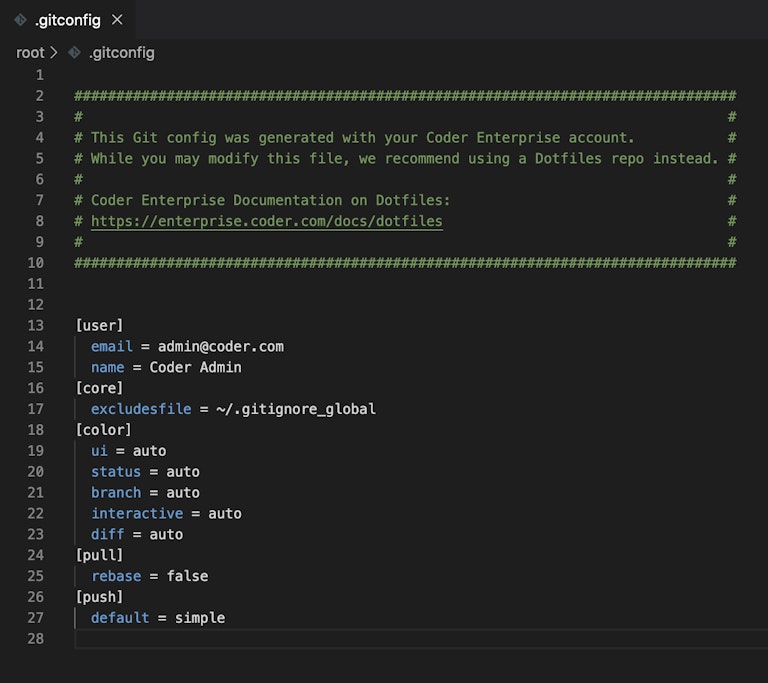This screenshot has width=768, height=683.
Task: Click the diff key on line 23
Action: tap(108, 534)
